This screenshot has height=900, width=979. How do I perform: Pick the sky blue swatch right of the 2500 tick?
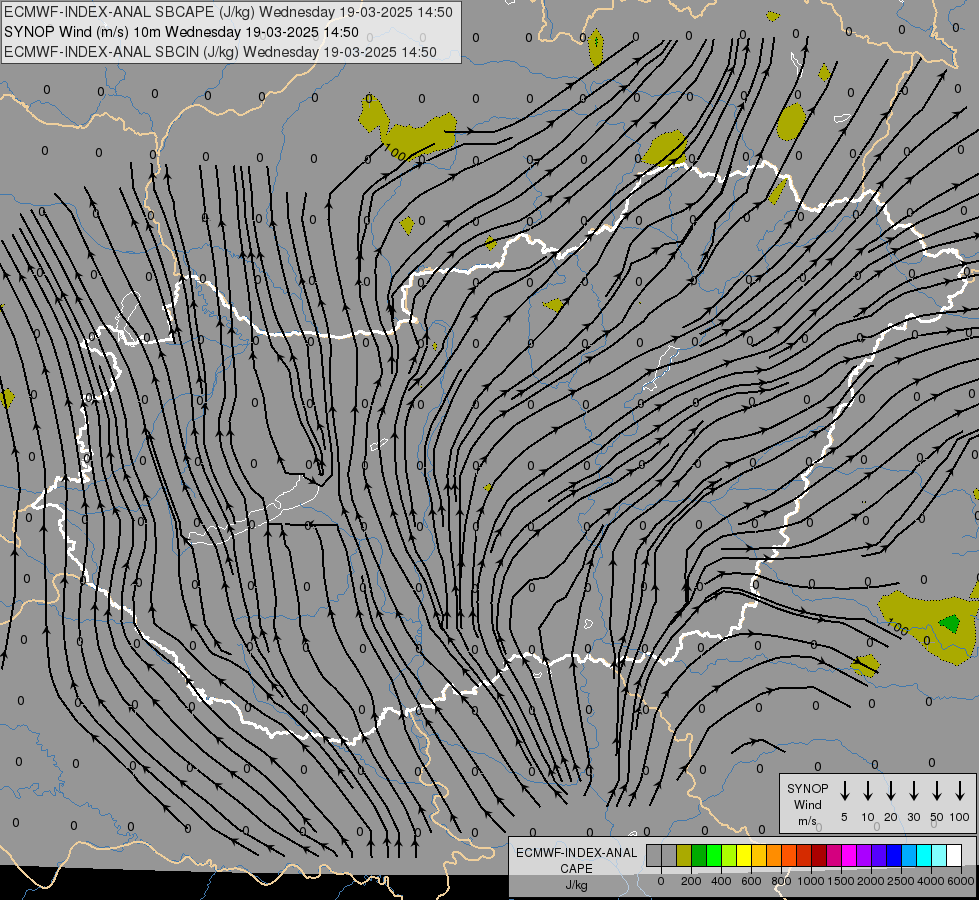(x=909, y=855)
